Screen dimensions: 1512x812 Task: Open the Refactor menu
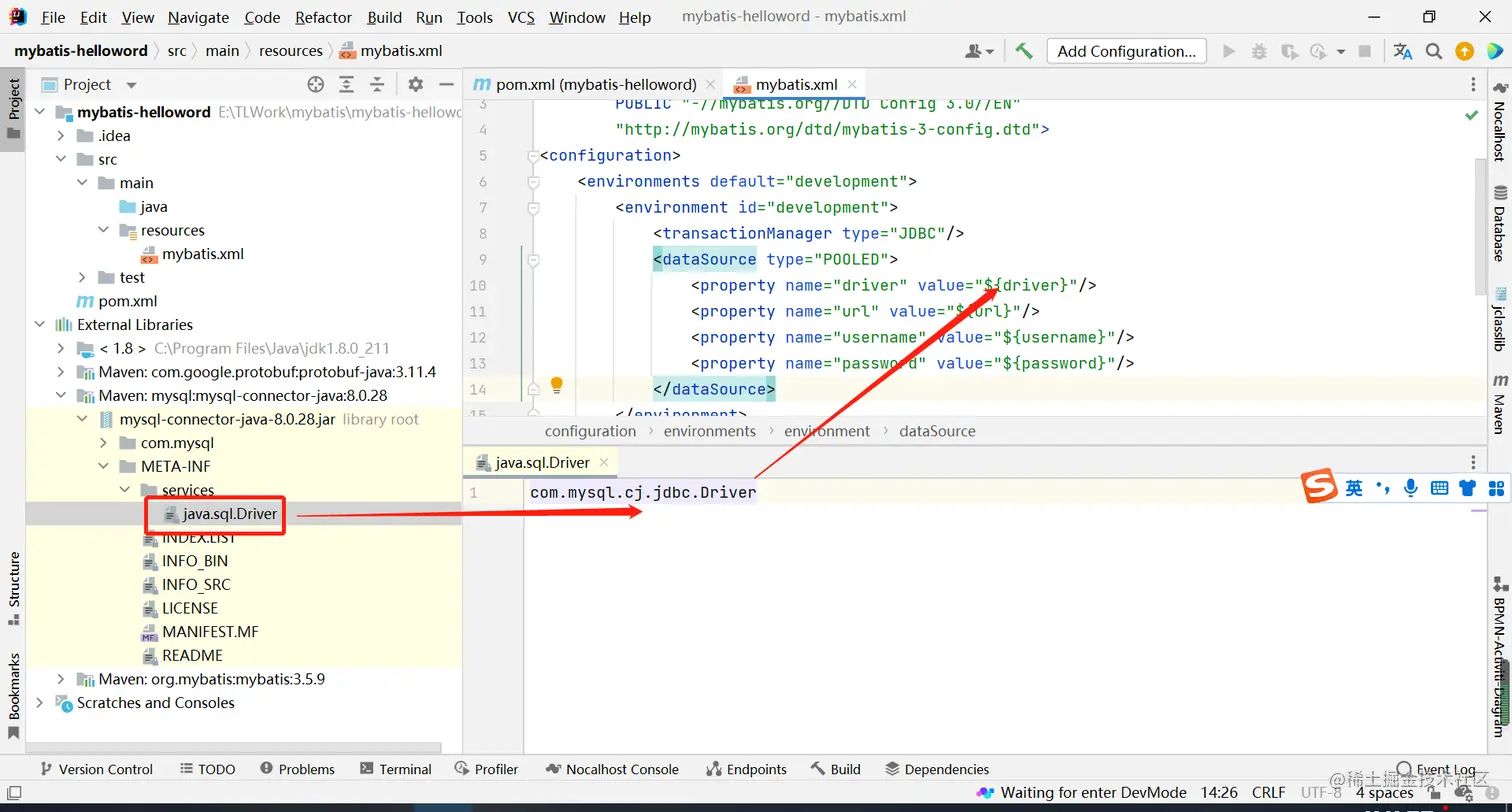323,17
